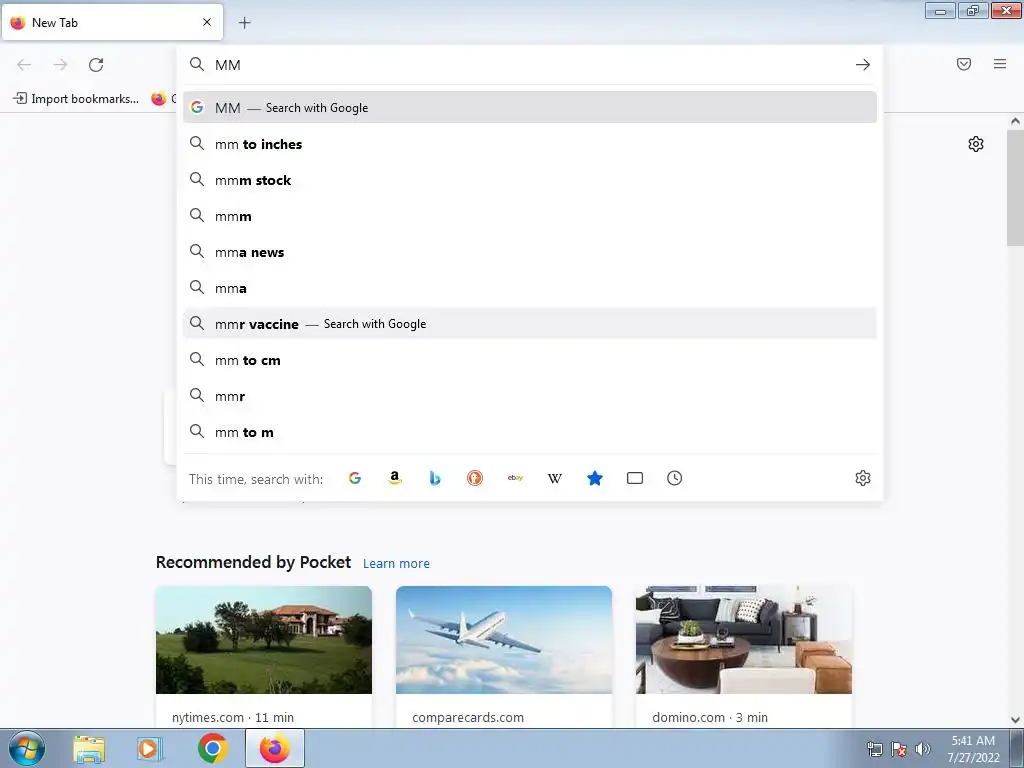Click scrollbar down arrow
The image size is (1024, 768).
(1015, 720)
